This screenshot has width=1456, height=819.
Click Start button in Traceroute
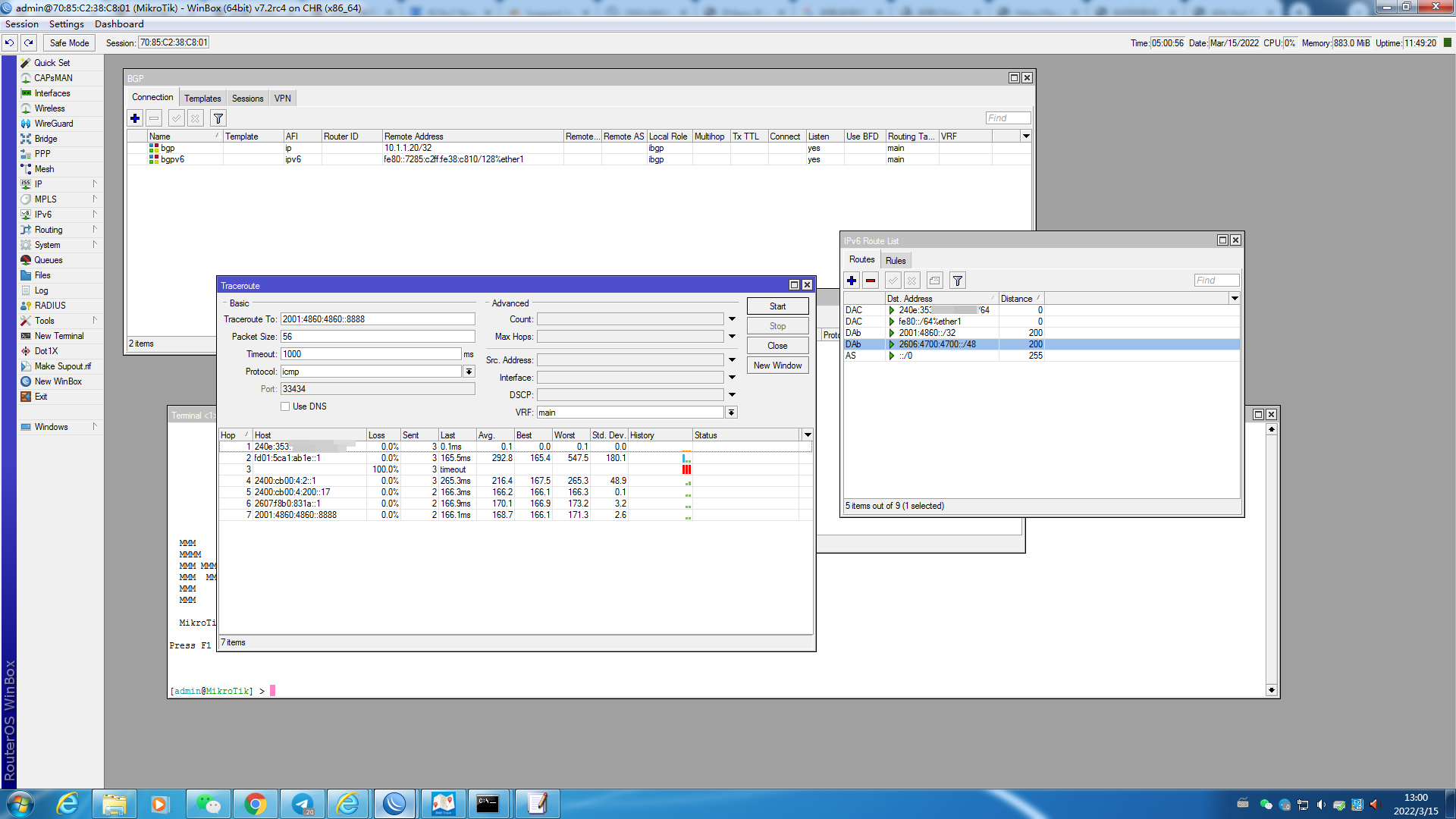[777, 306]
